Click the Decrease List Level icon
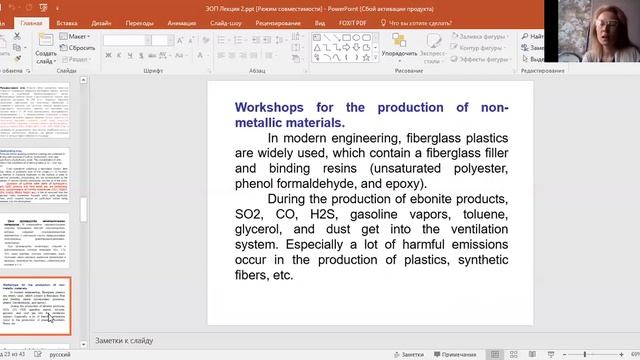Viewport: 640px width, 360px height. point(256,40)
